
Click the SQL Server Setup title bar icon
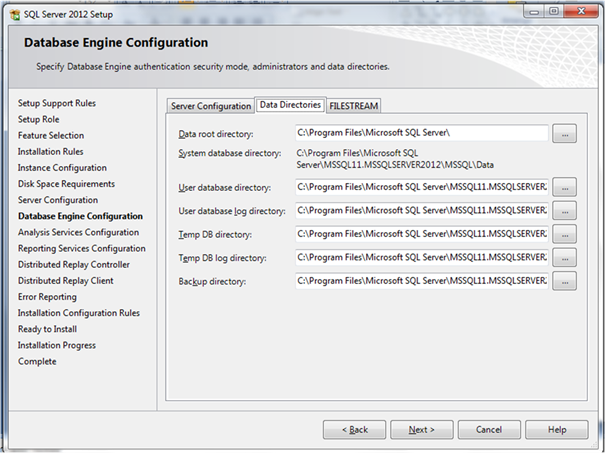pyautogui.click(x=15, y=15)
